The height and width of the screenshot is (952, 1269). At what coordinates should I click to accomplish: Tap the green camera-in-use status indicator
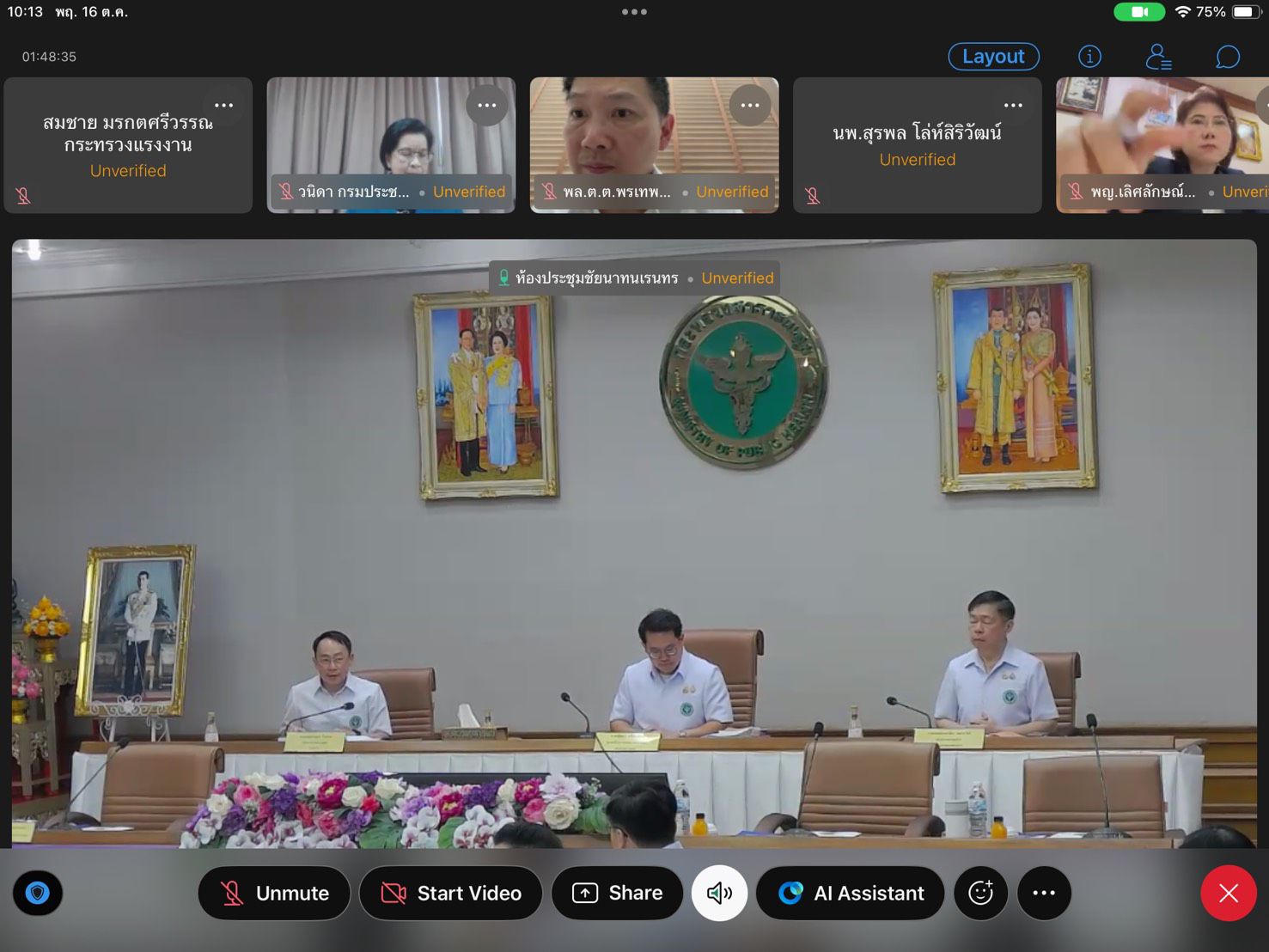(x=1138, y=12)
